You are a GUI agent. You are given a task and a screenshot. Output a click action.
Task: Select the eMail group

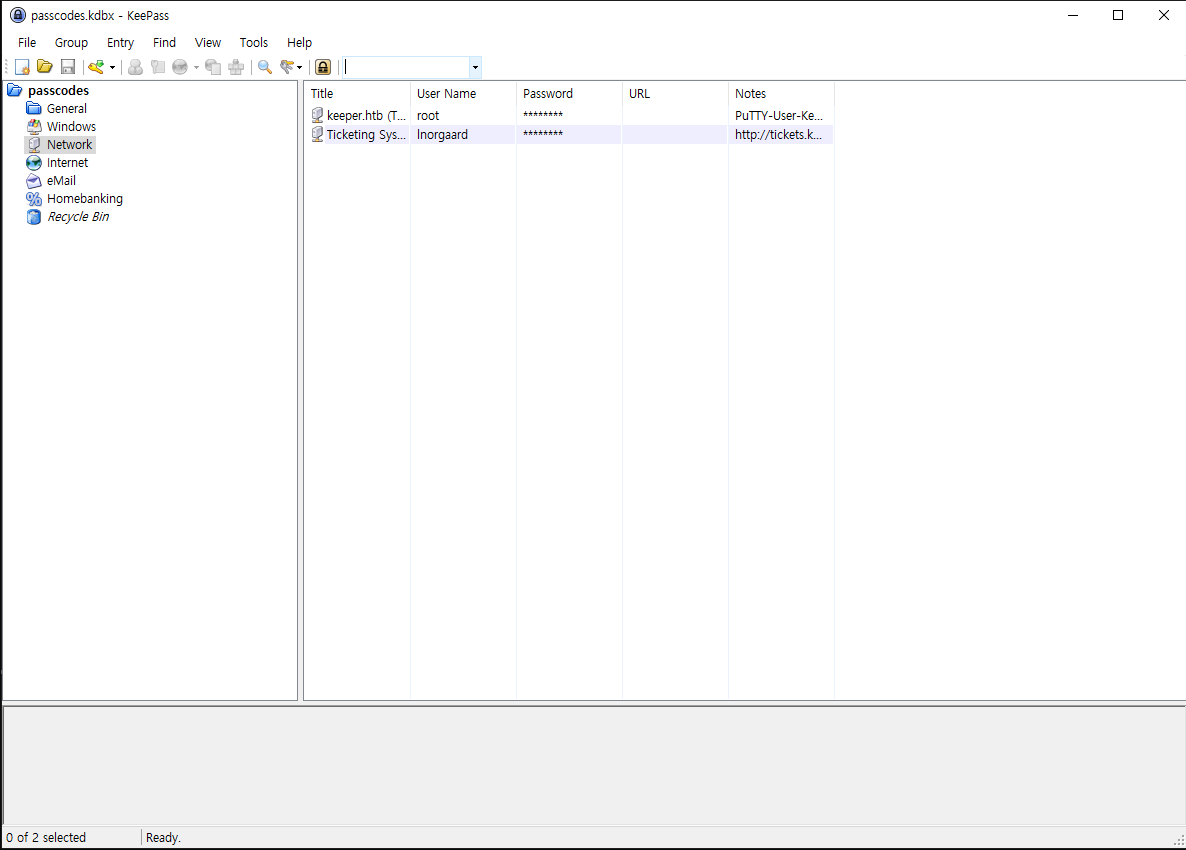(61, 181)
